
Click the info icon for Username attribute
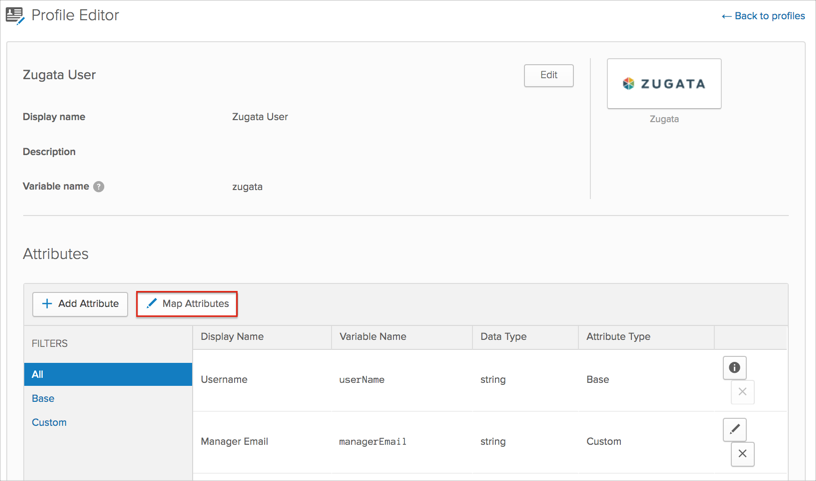pyautogui.click(x=734, y=368)
